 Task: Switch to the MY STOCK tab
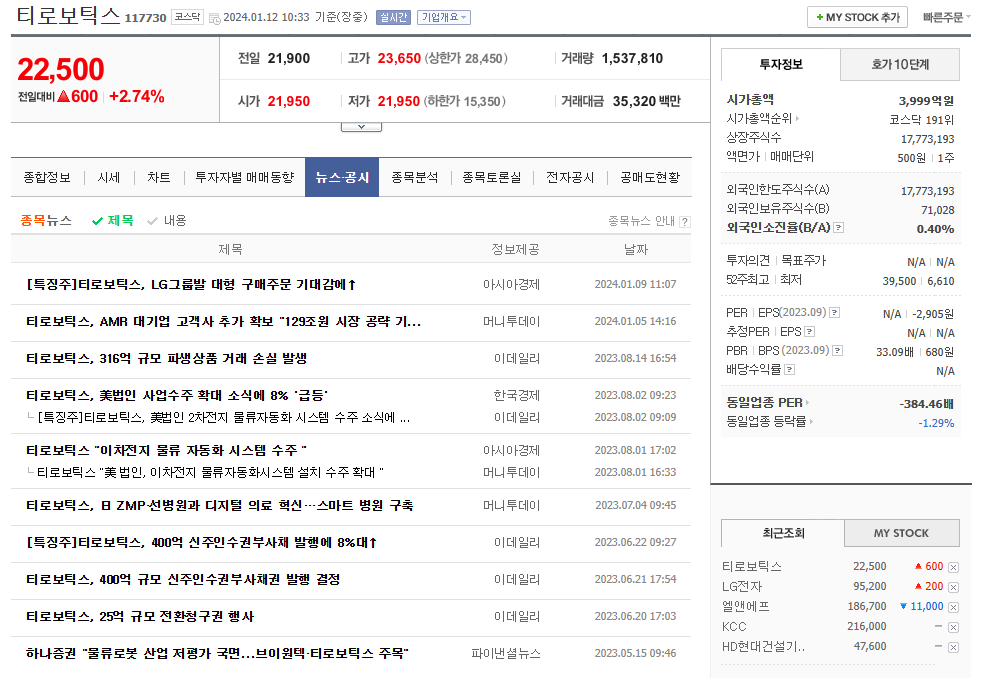(902, 534)
